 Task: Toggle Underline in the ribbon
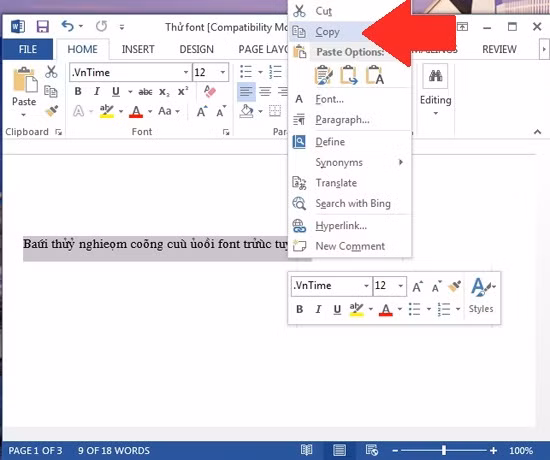click(x=116, y=92)
